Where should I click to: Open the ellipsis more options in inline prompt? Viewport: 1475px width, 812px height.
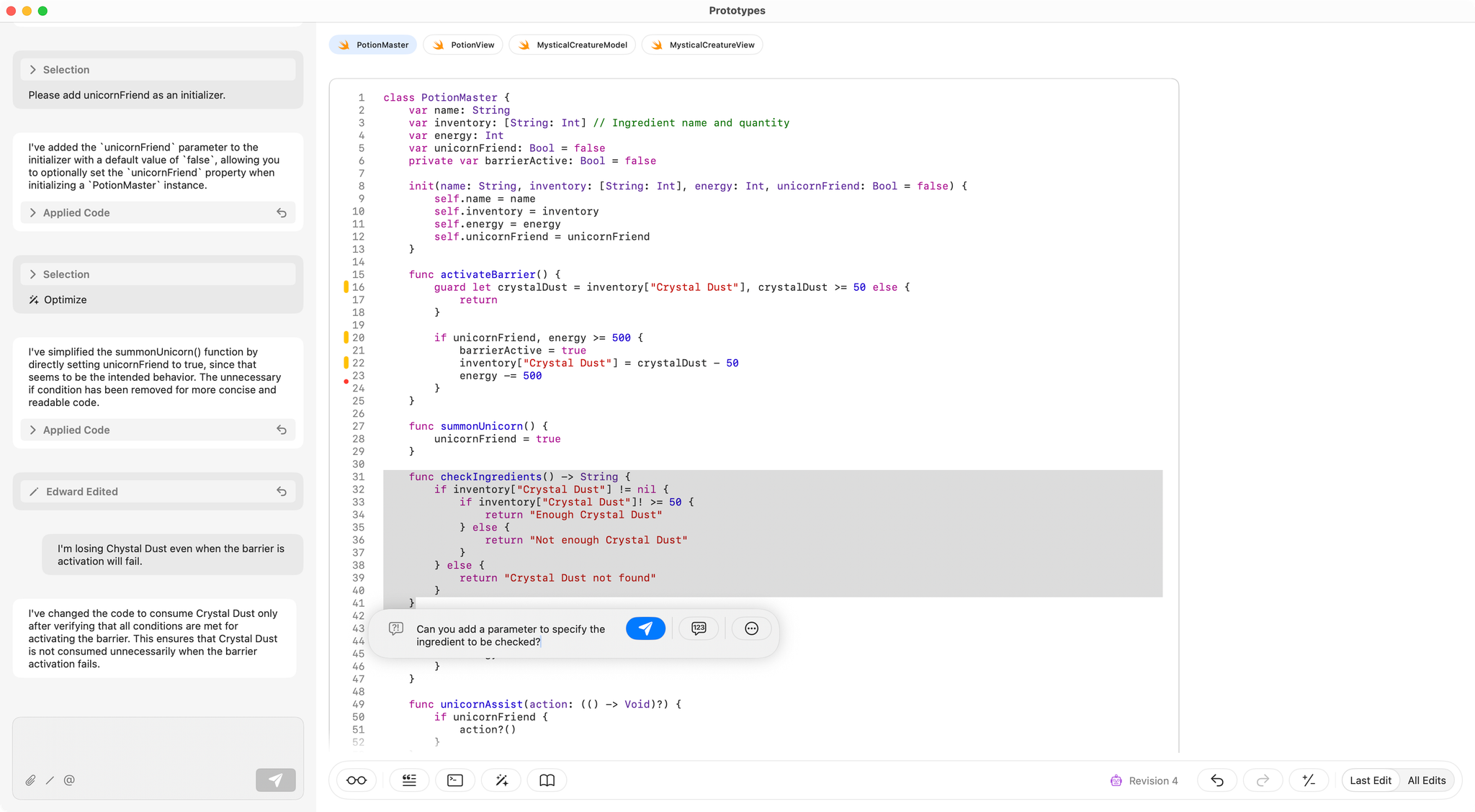[x=751, y=628]
